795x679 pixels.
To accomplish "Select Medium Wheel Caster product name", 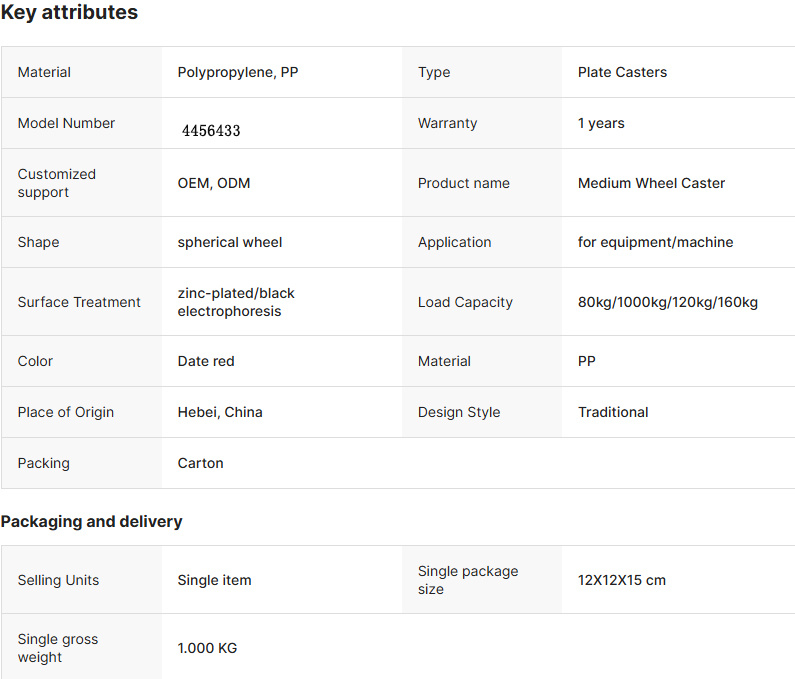I will tap(651, 183).
